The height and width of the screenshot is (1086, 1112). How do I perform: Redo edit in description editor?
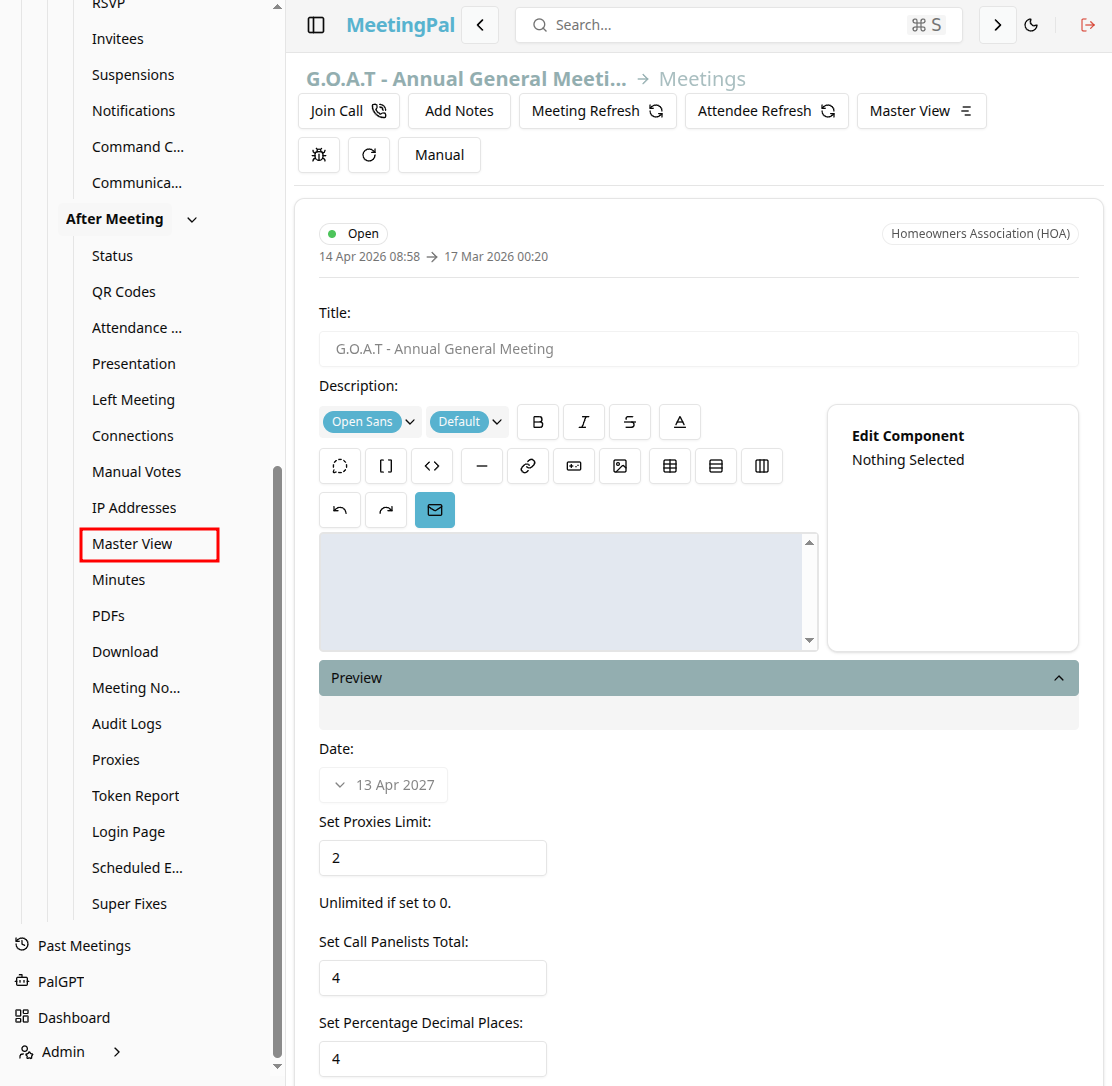click(386, 510)
